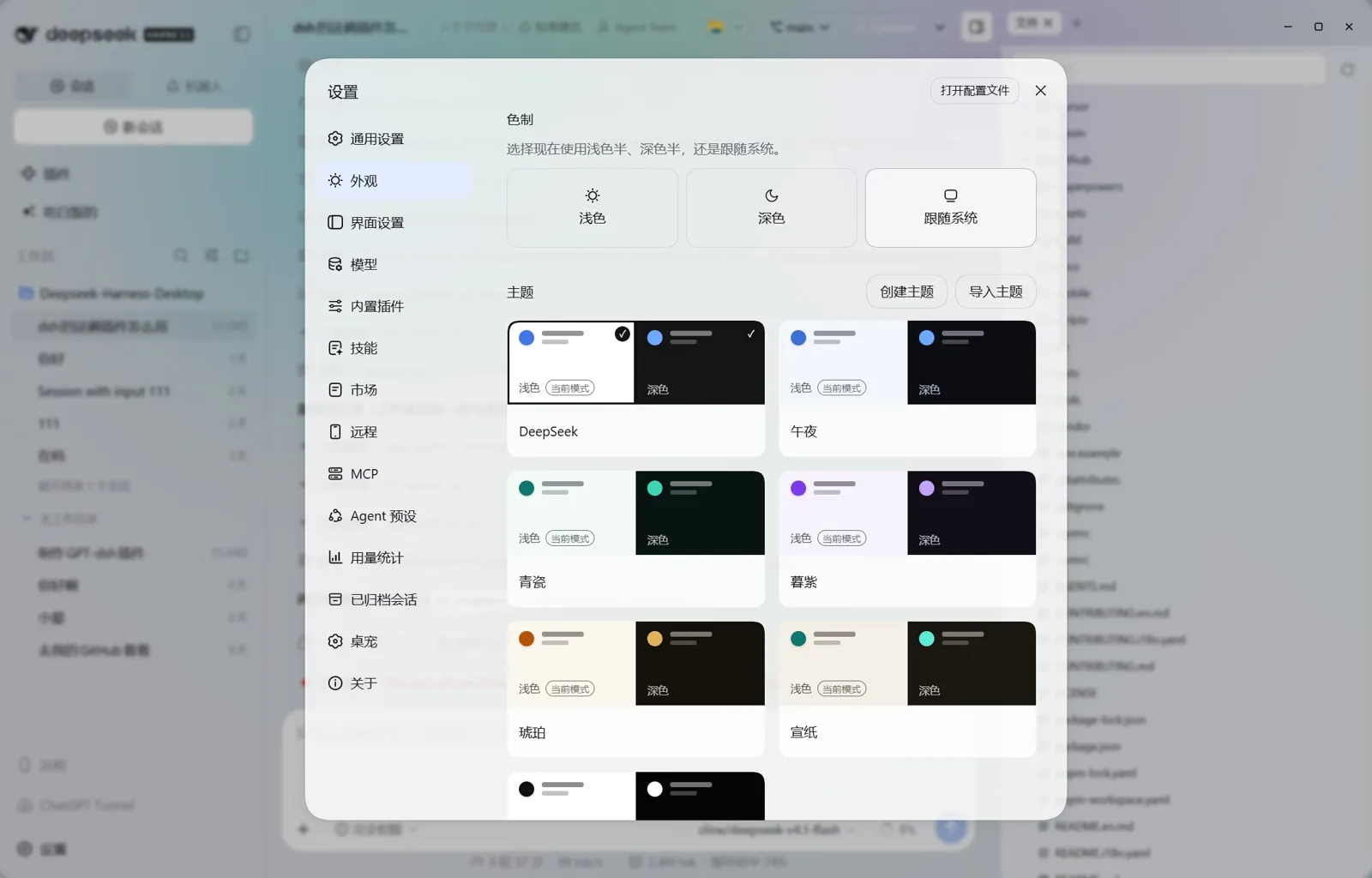Viewport: 1372px width, 878px height.
Task: Select 宣纸 theme light preview
Action: pos(843,664)
